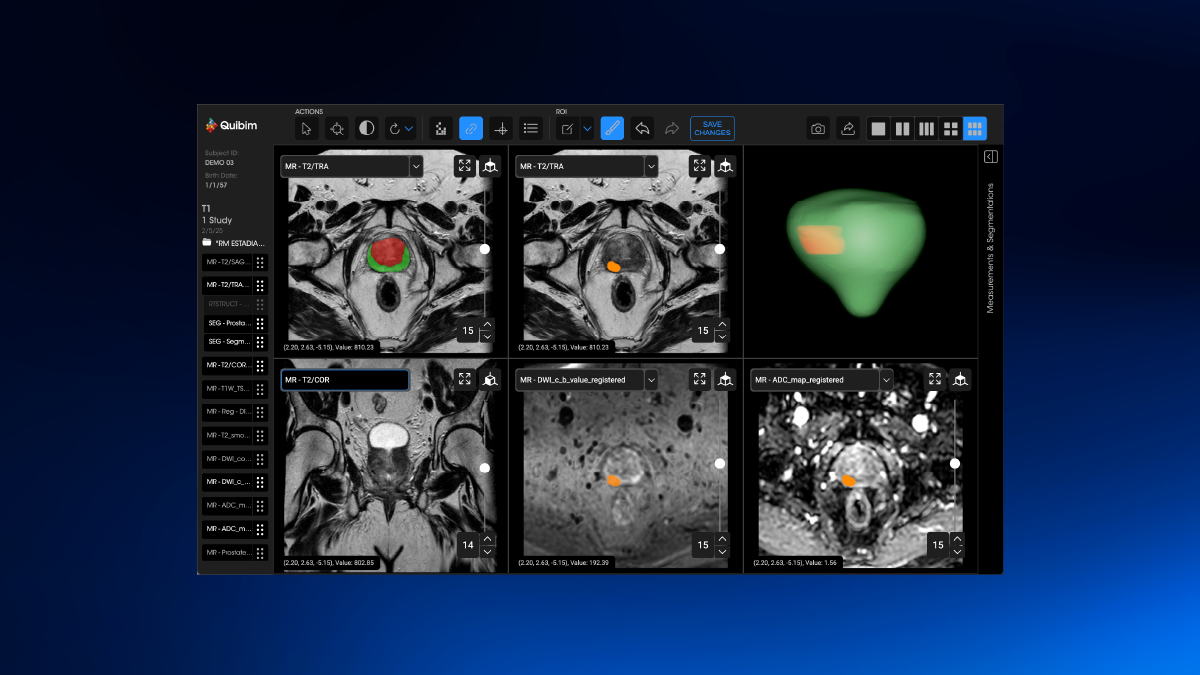Image resolution: width=1200 pixels, height=675 pixels.
Task: Open the crosshair localizer tool
Action: 502,128
